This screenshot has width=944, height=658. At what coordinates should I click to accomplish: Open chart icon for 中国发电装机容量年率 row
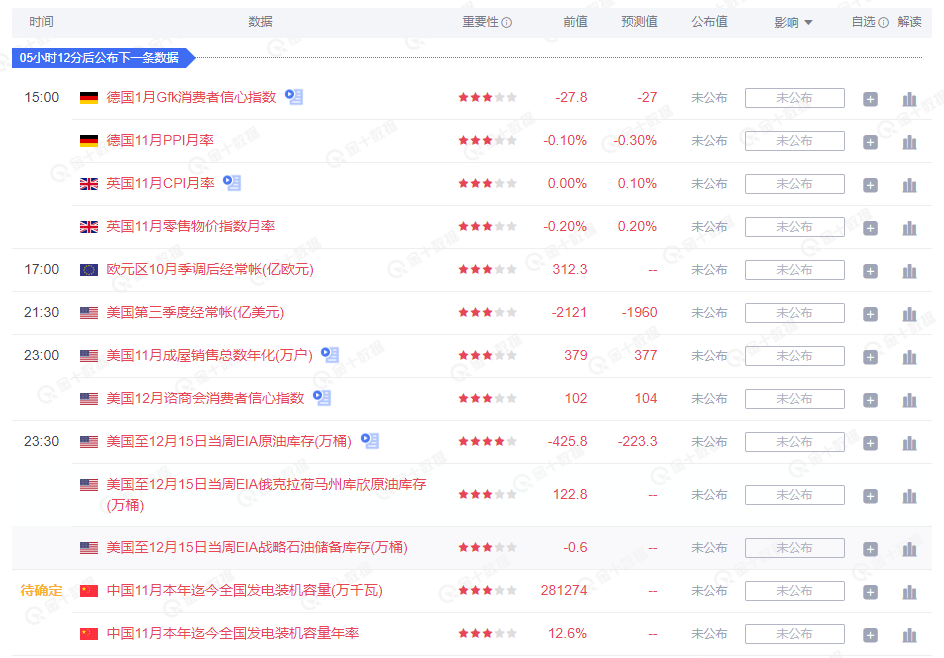coord(908,633)
